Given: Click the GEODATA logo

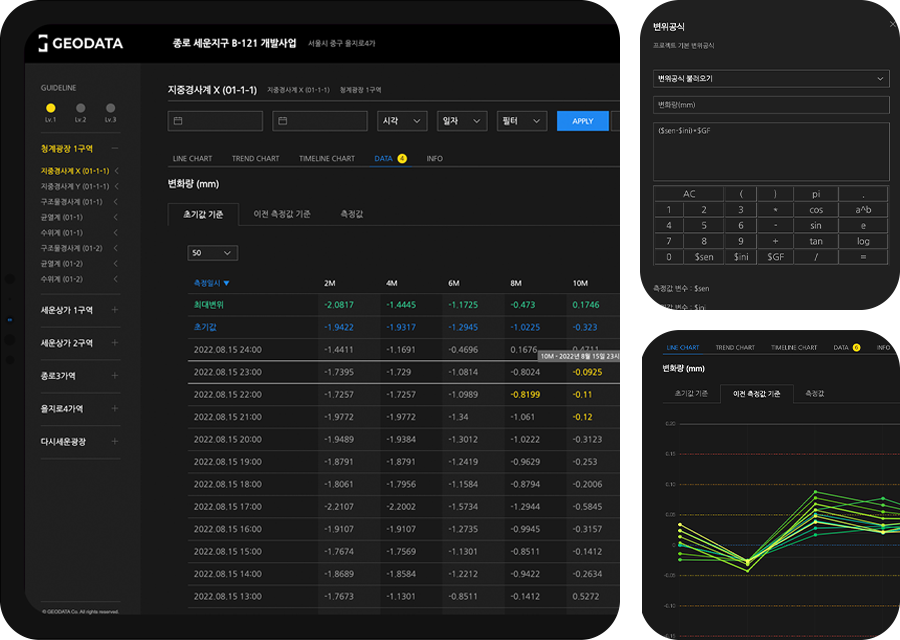Looking at the screenshot, I should (x=80, y=43).
